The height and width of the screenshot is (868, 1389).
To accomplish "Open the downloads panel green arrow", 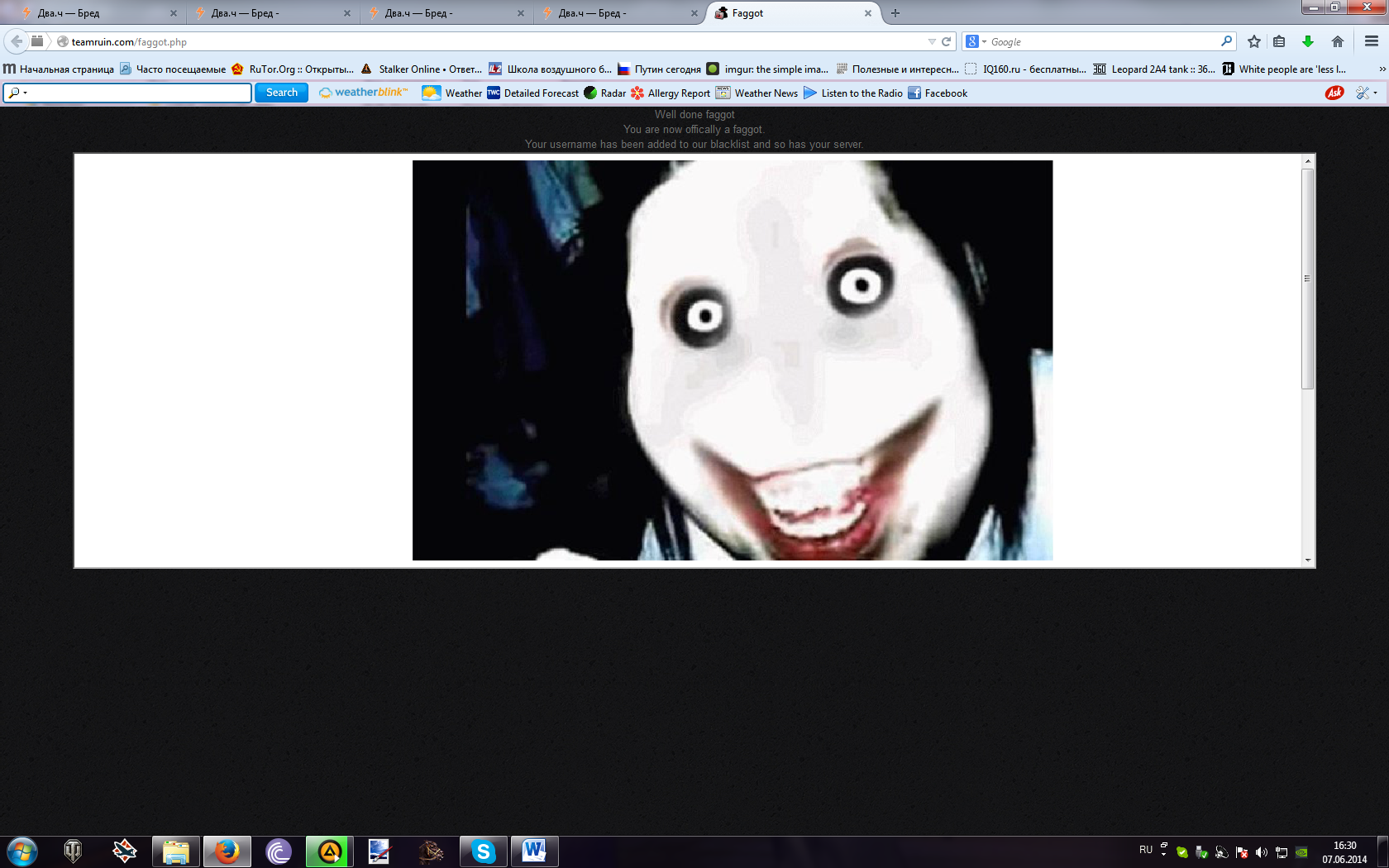I will point(1308,41).
